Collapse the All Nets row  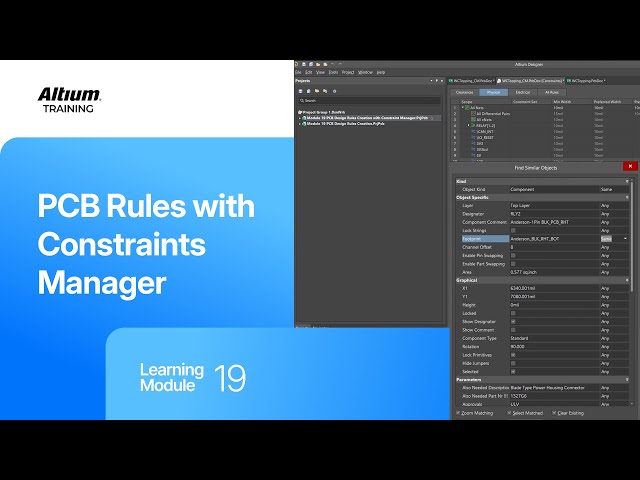pyautogui.click(x=463, y=108)
